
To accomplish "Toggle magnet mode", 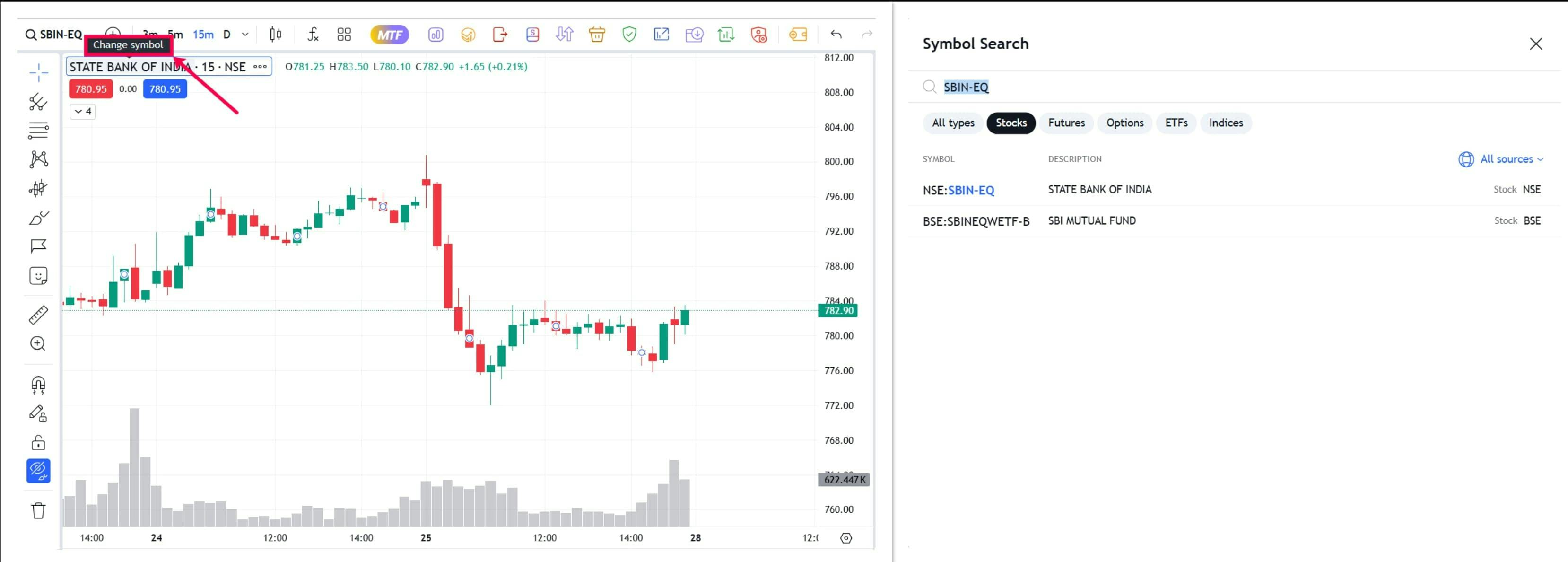I will point(38,385).
